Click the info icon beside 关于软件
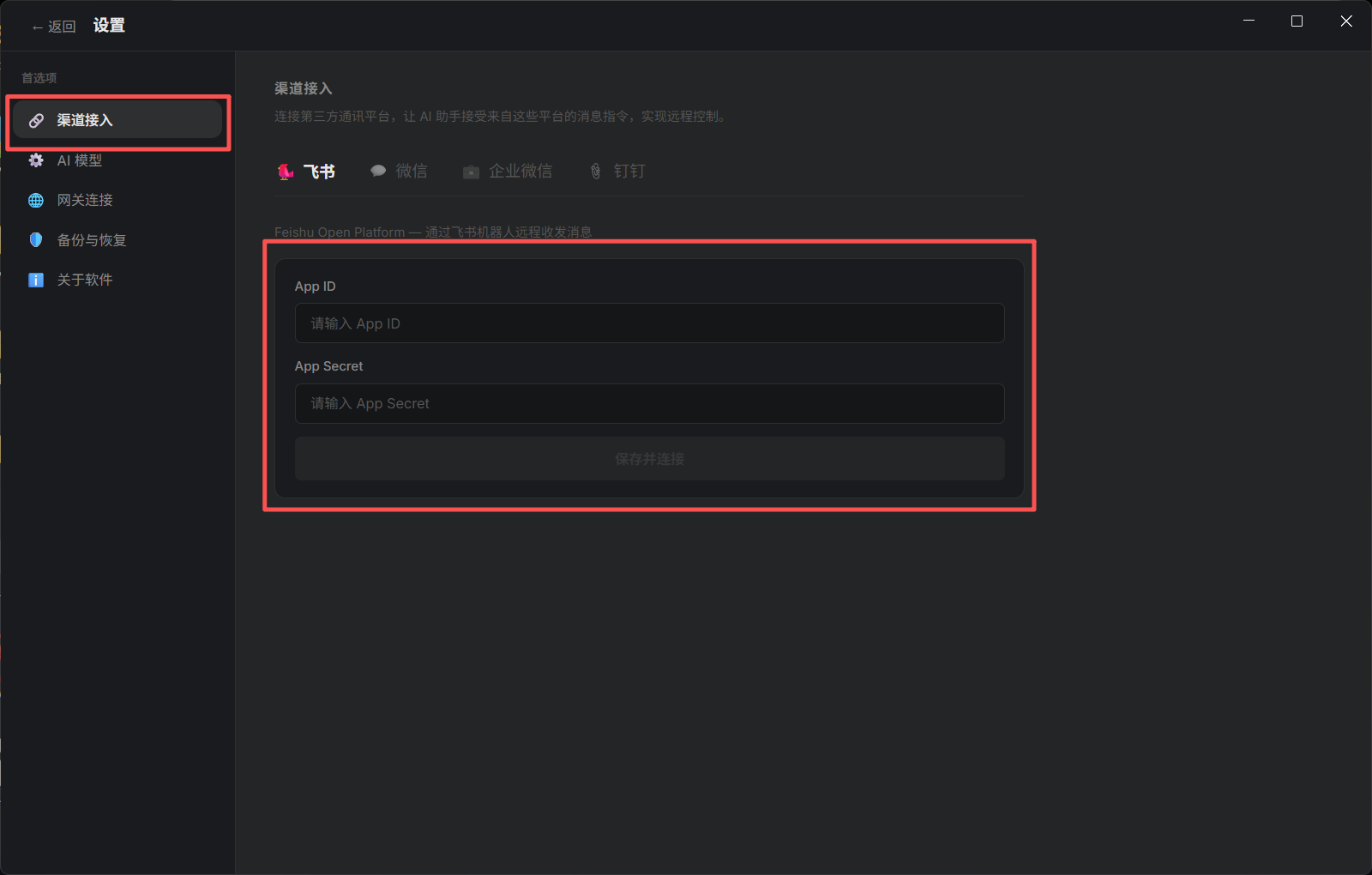 (x=36, y=280)
